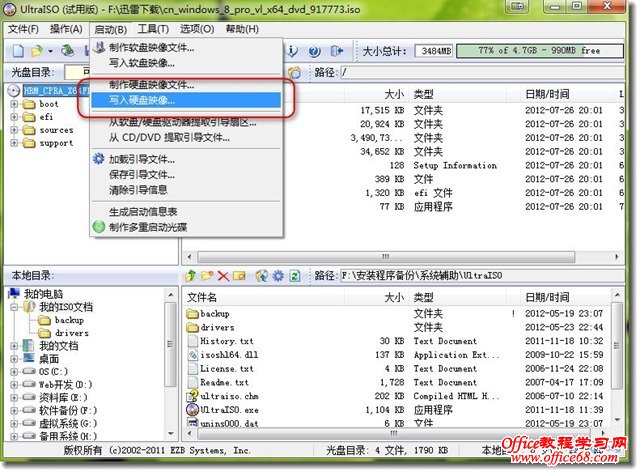The width and height of the screenshot is (640, 472).
Task: Click the new folder icon in local toolbar
Action: coord(207,276)
